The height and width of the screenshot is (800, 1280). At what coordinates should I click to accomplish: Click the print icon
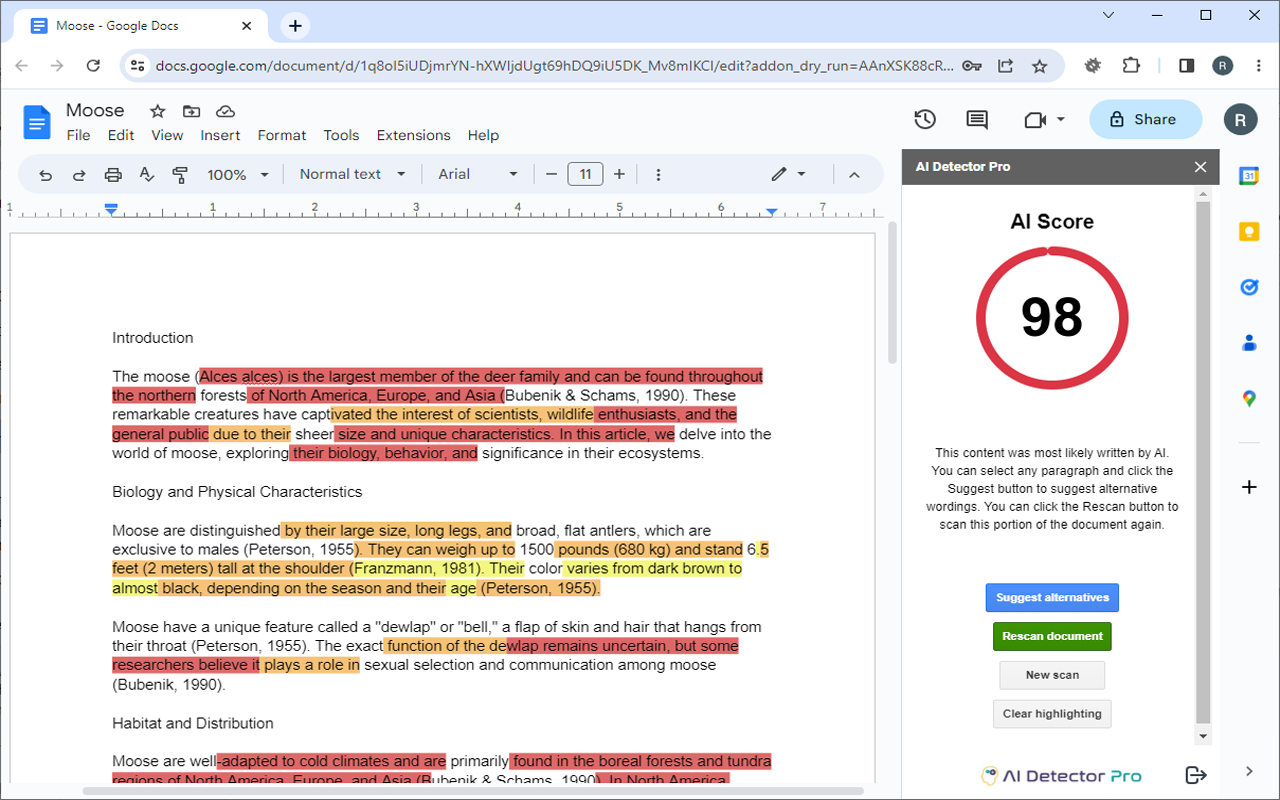pos(113,175)
